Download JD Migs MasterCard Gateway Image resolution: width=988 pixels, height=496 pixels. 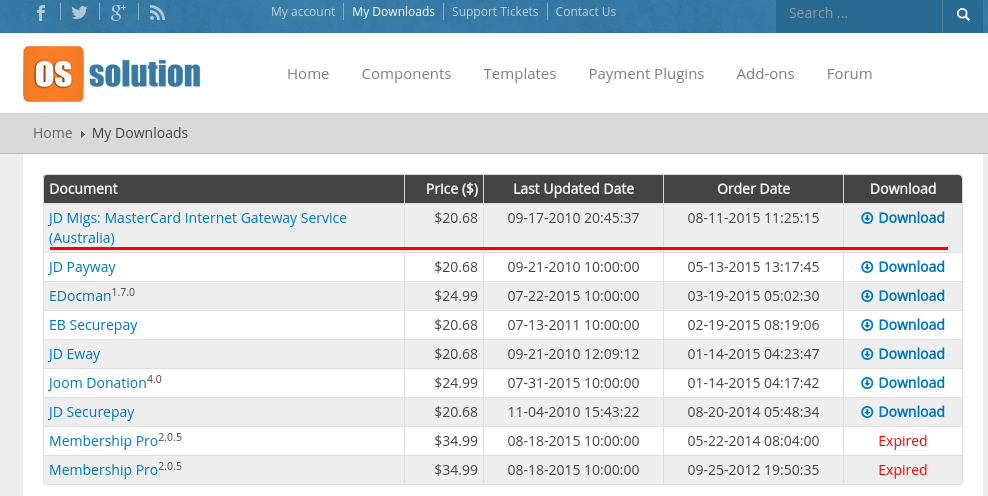[x=903, y=218]
